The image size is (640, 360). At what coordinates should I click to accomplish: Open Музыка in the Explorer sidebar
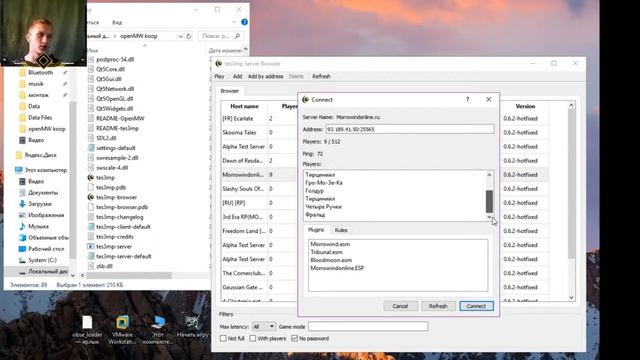tap(38, 226)
